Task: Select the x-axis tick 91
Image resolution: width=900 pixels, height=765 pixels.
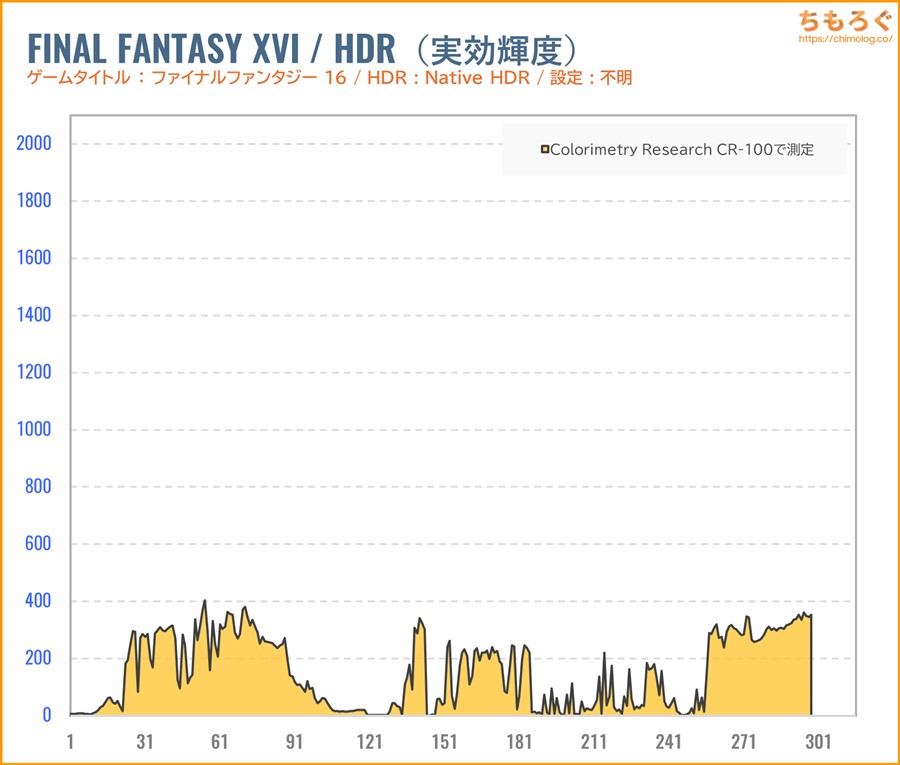Action: (x=294, y=741)
